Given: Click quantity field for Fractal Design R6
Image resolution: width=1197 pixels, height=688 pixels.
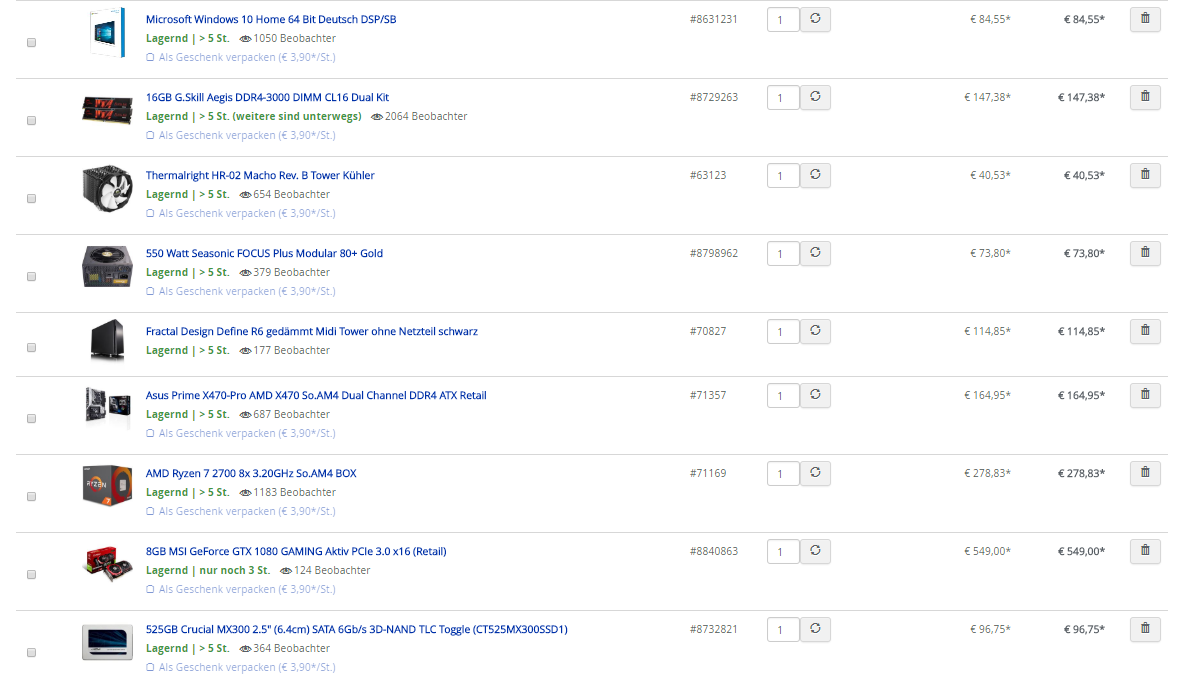Looking at the screenshot, I should coord(782,331).
